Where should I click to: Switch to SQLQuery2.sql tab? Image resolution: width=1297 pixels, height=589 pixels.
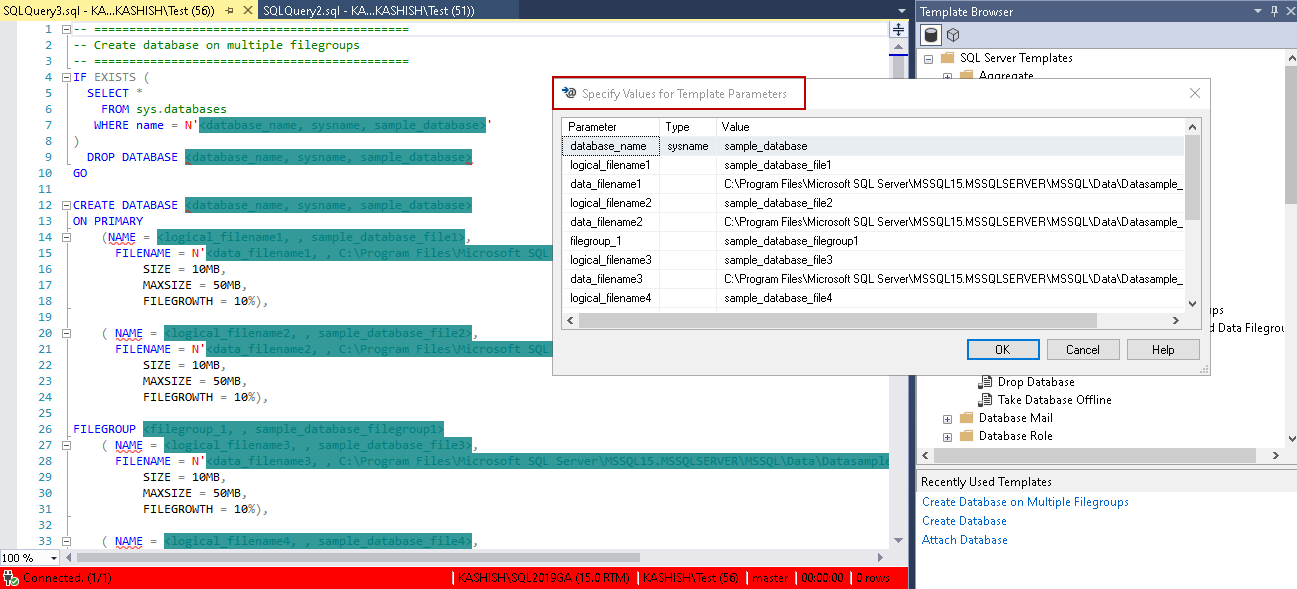[368, 11]
